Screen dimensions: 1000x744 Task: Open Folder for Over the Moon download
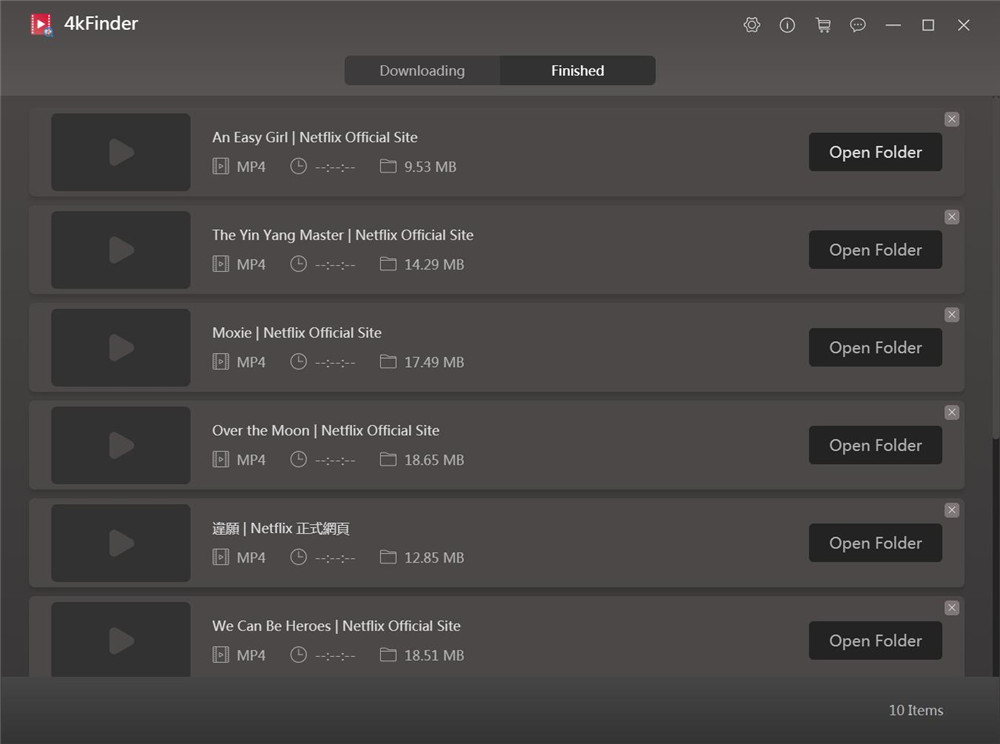coord(875,445)
